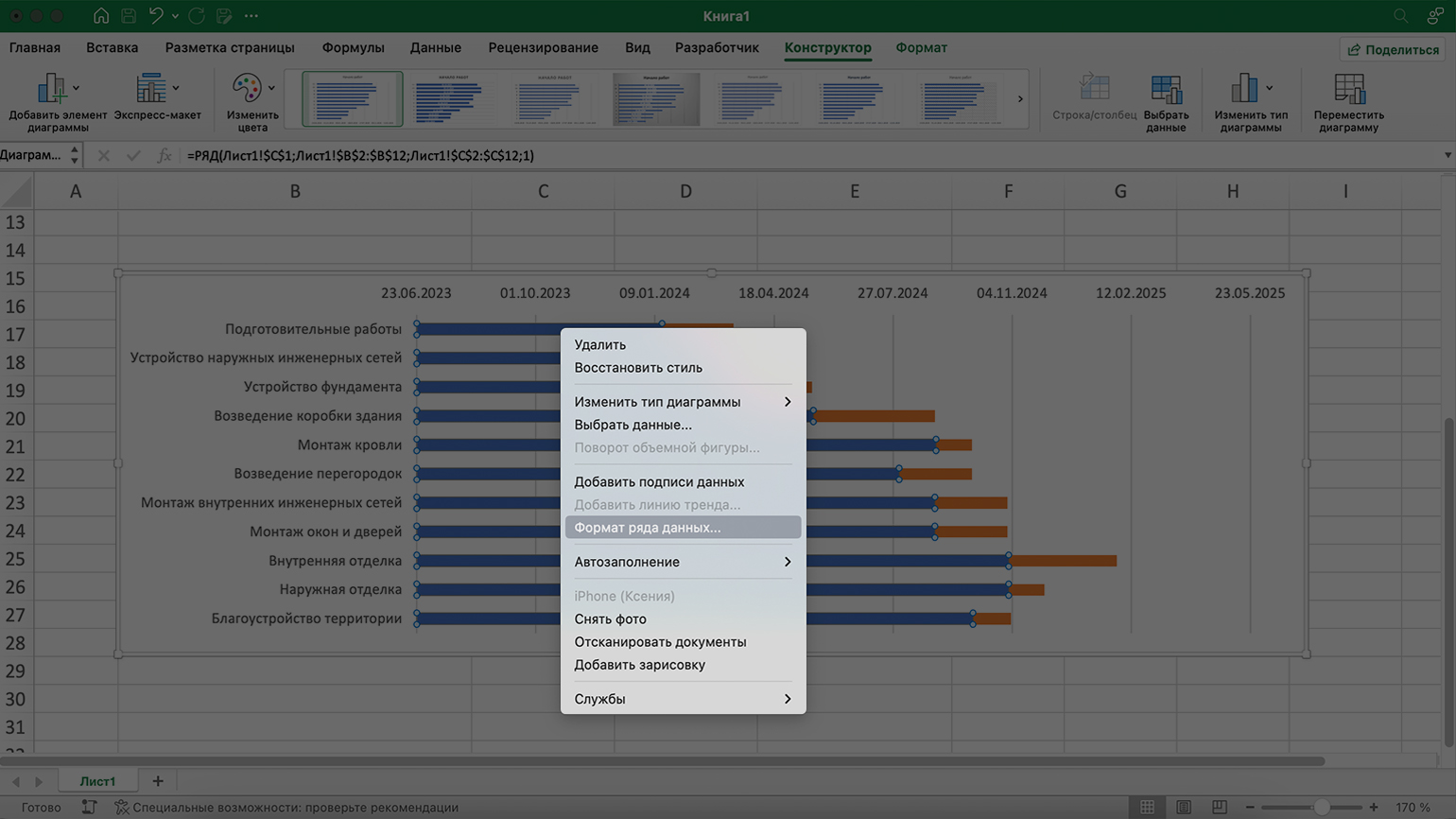Viewport: 1456px width, 819px height.
Task: Select row 20 header
Action: coord(15,418)
